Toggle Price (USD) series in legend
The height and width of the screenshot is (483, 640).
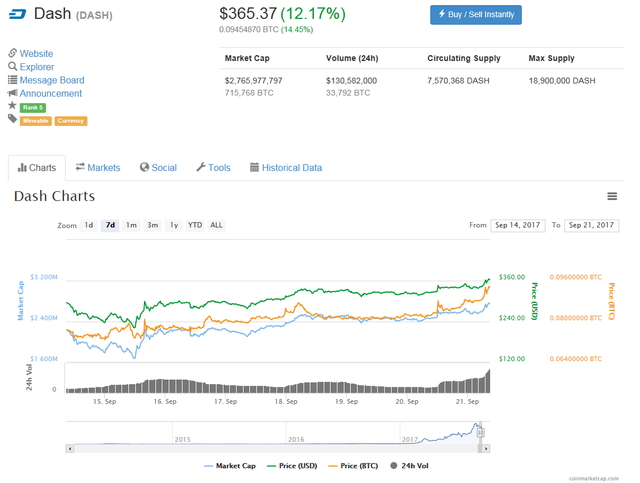[292, 466]
